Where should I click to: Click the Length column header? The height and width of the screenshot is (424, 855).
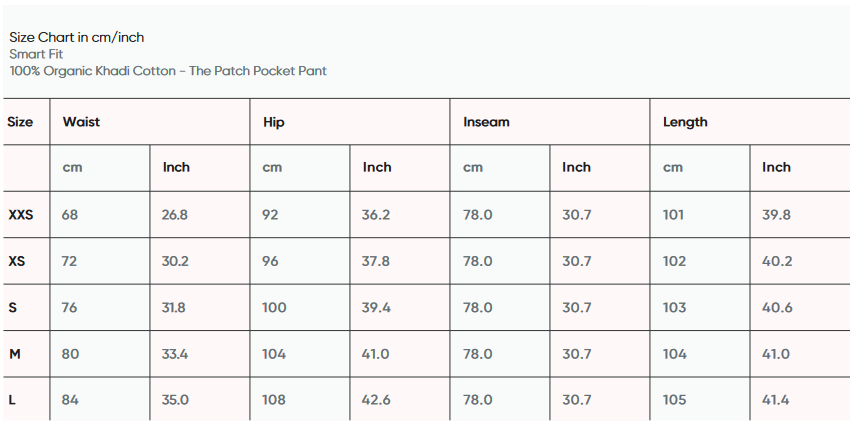point(685,122)
